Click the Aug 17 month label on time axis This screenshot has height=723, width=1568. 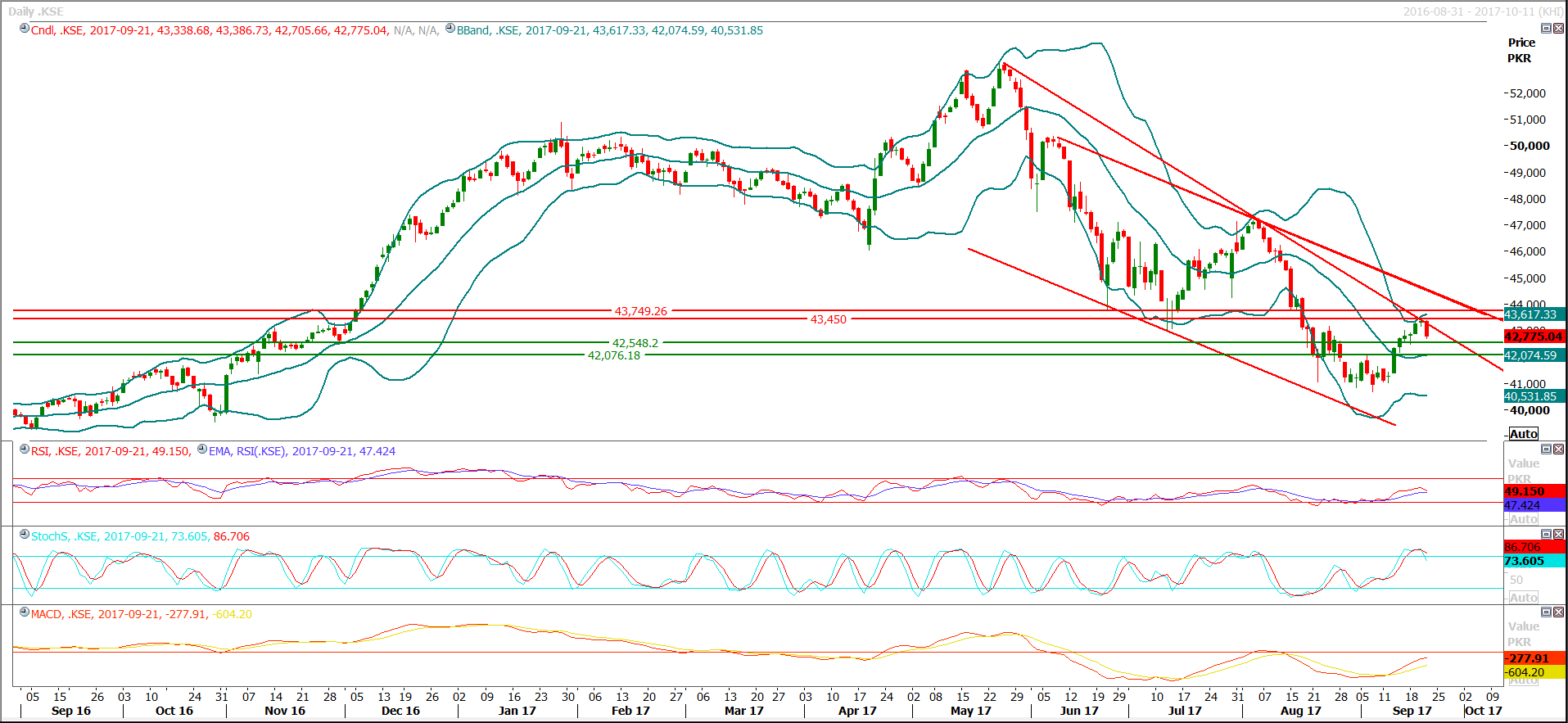(1301, 711)
